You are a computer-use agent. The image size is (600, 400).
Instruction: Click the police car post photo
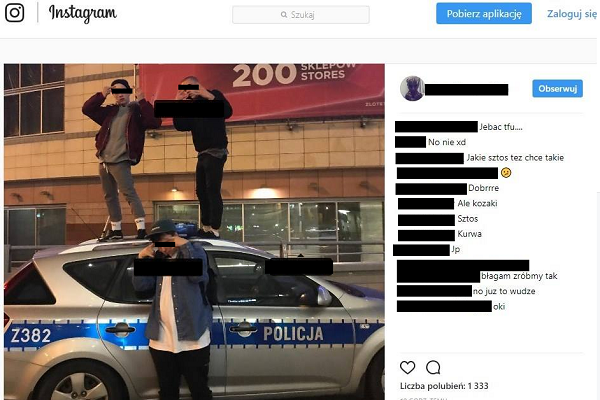[194, 232]
